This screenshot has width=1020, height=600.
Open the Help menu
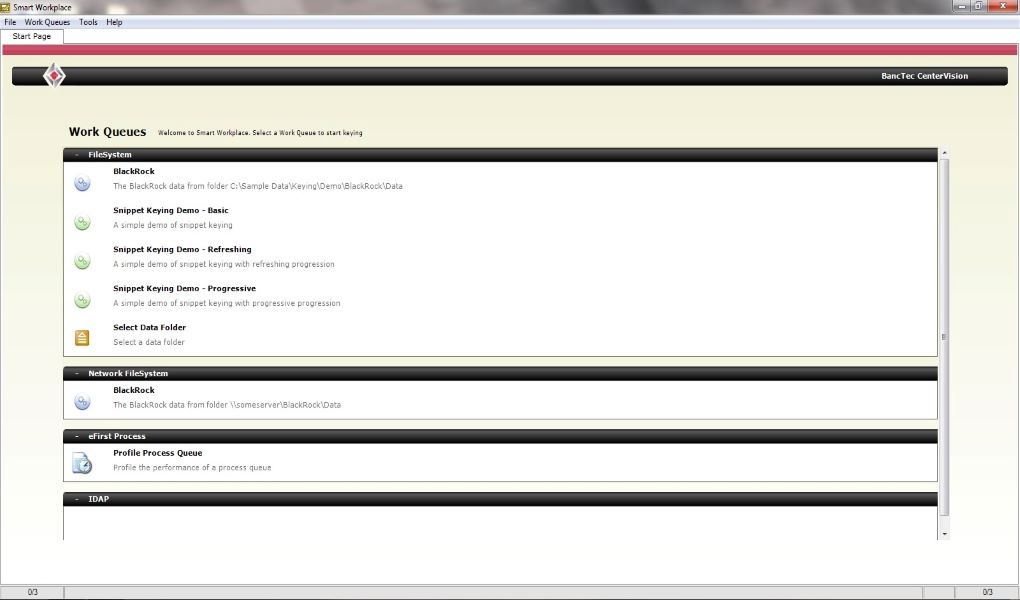coord(114,22)
